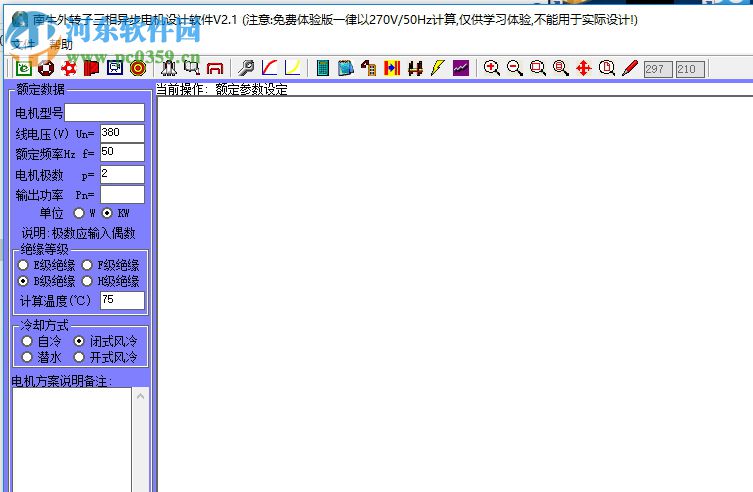Click the 电机极数 p input showing 2
This screenshot has height=492, width=753.
(x=122, y=174)
